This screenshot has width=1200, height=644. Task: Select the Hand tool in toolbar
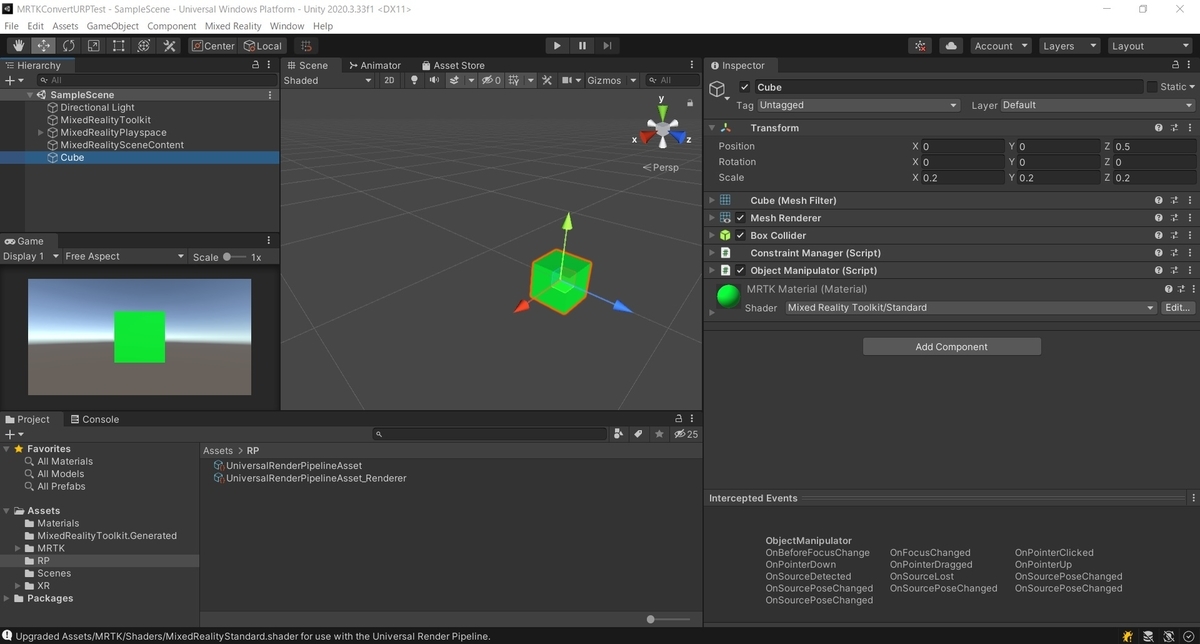tap(19, 46)
